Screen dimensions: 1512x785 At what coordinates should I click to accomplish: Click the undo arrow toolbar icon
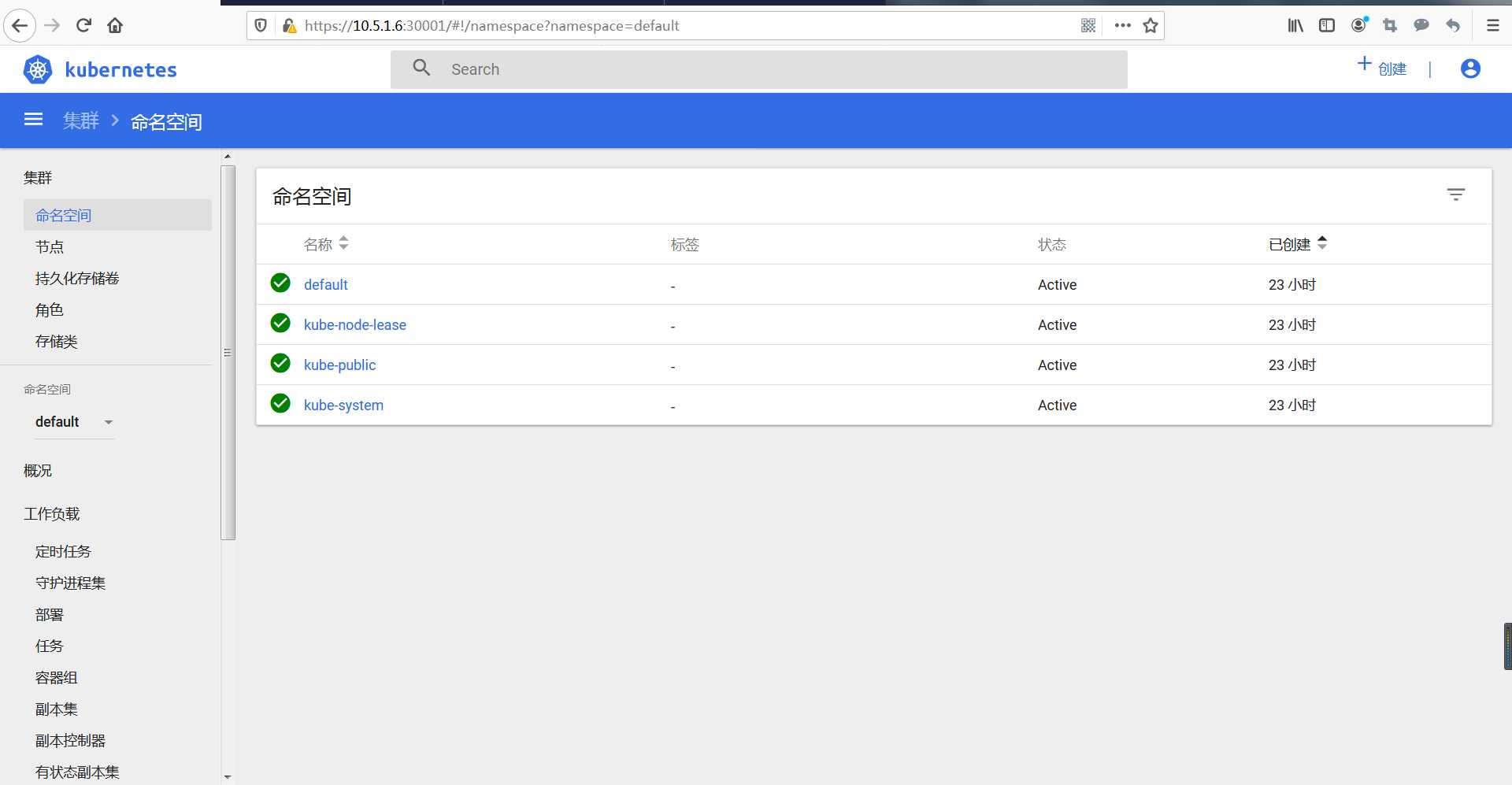tap(1453, 25)
